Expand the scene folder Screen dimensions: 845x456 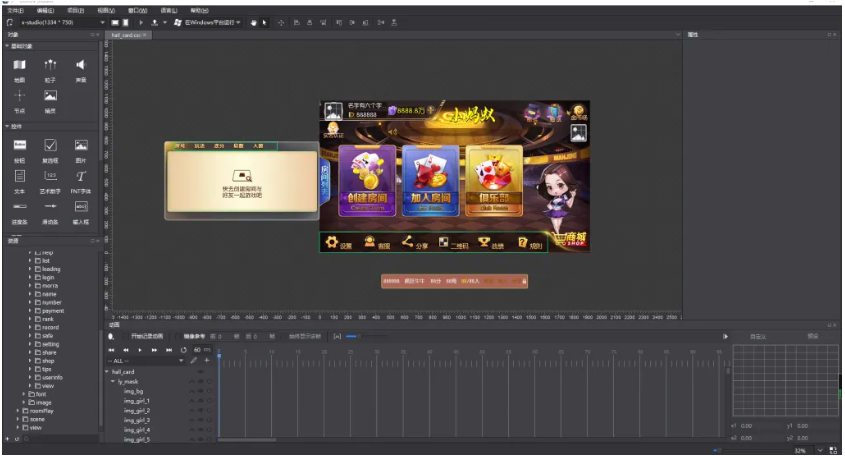click(18, 419)
